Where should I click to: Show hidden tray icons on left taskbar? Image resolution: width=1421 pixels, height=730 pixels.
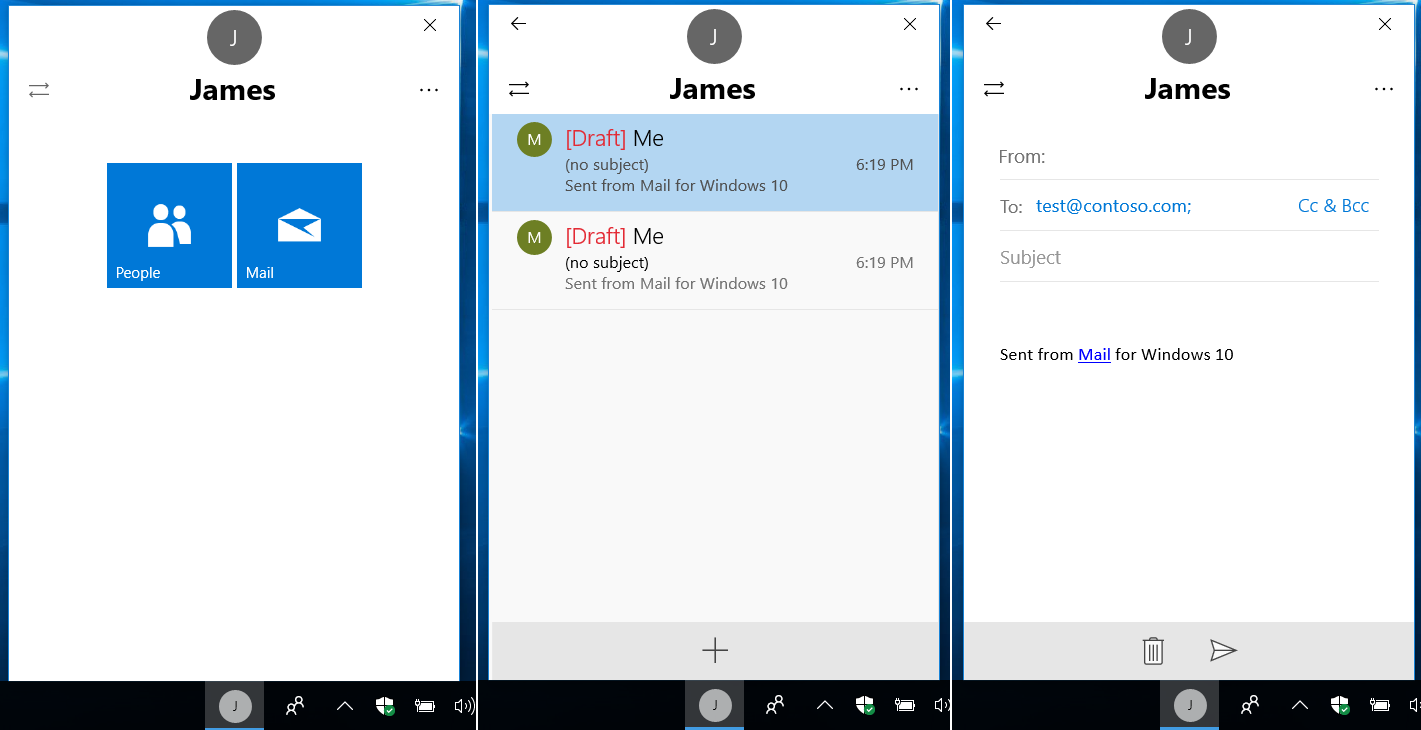point(345,706)
